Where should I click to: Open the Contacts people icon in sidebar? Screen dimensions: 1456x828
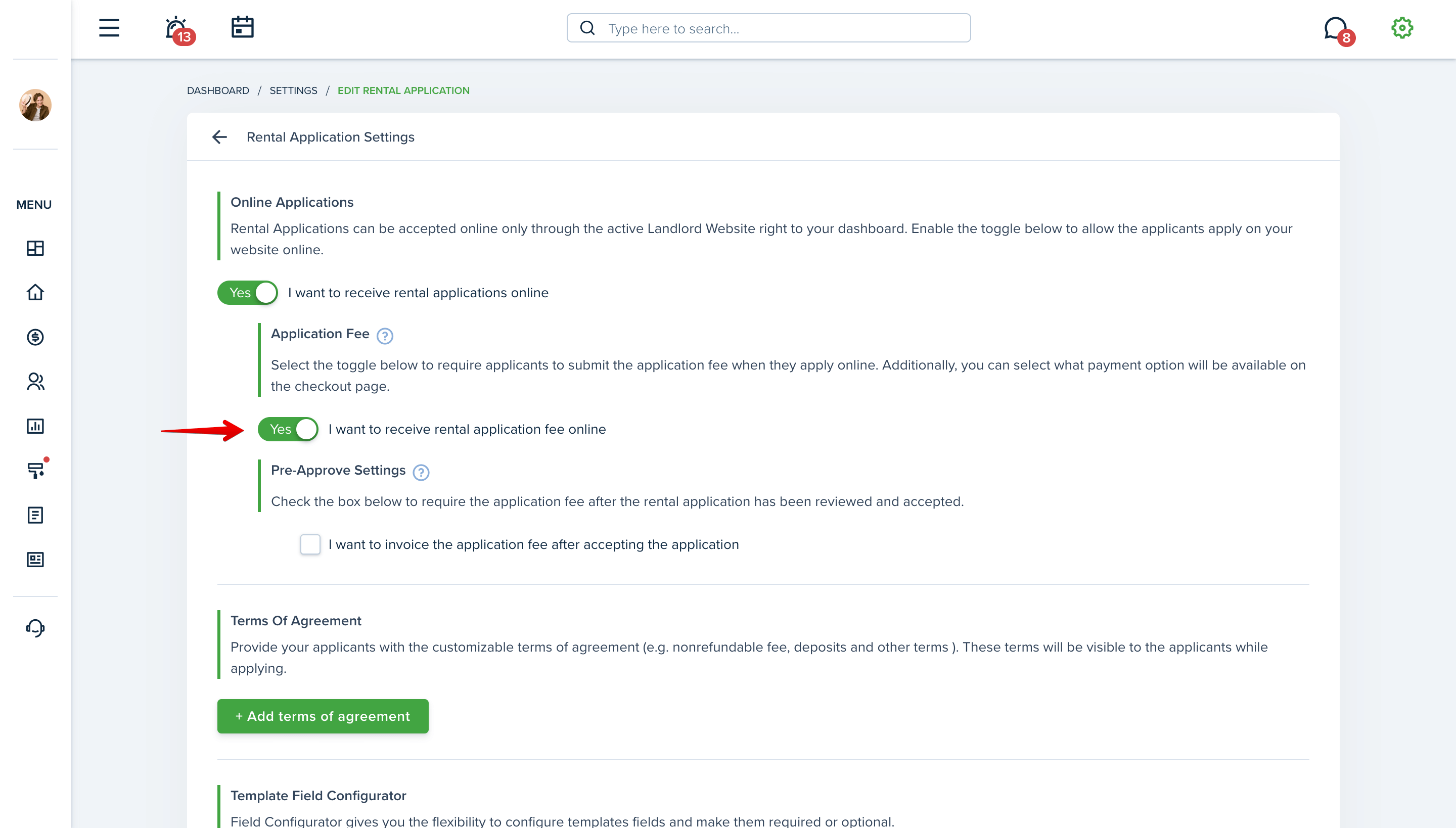click(35, 382)
